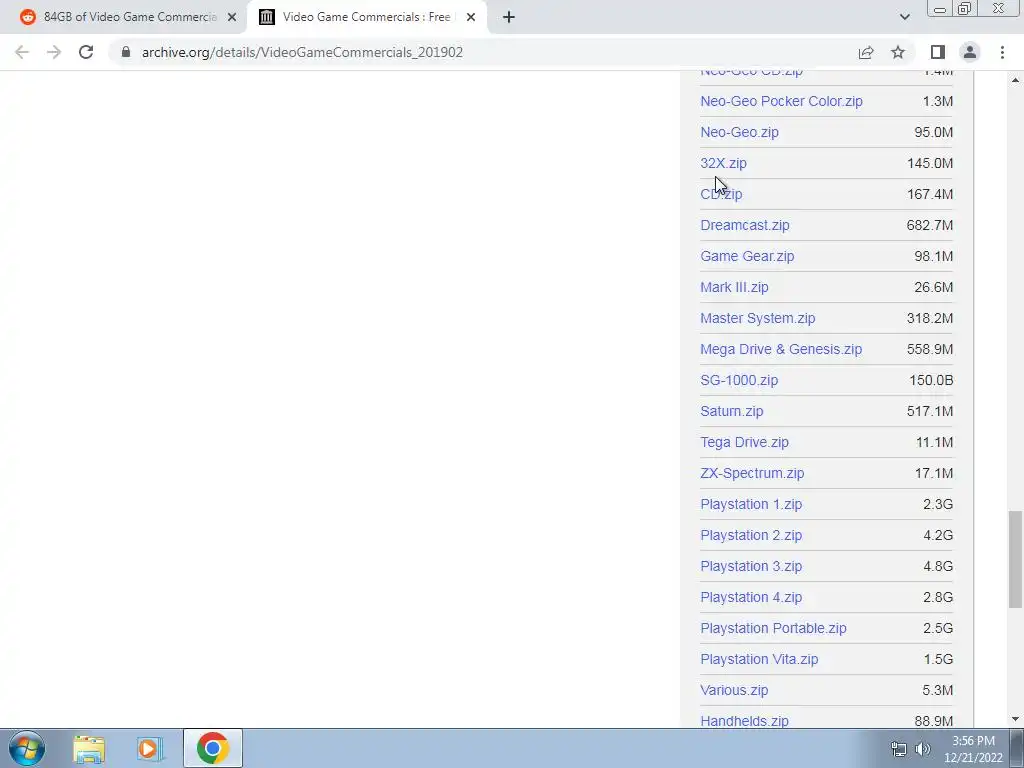Open the CD.zip link
This screenshot has height=768, width=1024.
[x=721, y=194]
